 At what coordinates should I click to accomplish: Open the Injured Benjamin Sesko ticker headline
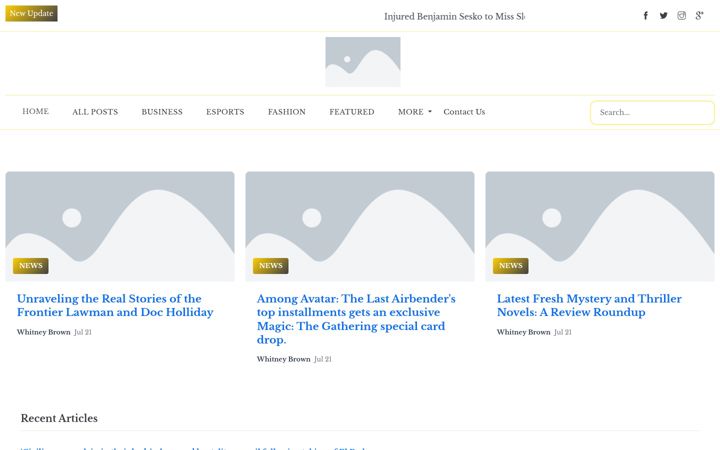tap(454, 17)
